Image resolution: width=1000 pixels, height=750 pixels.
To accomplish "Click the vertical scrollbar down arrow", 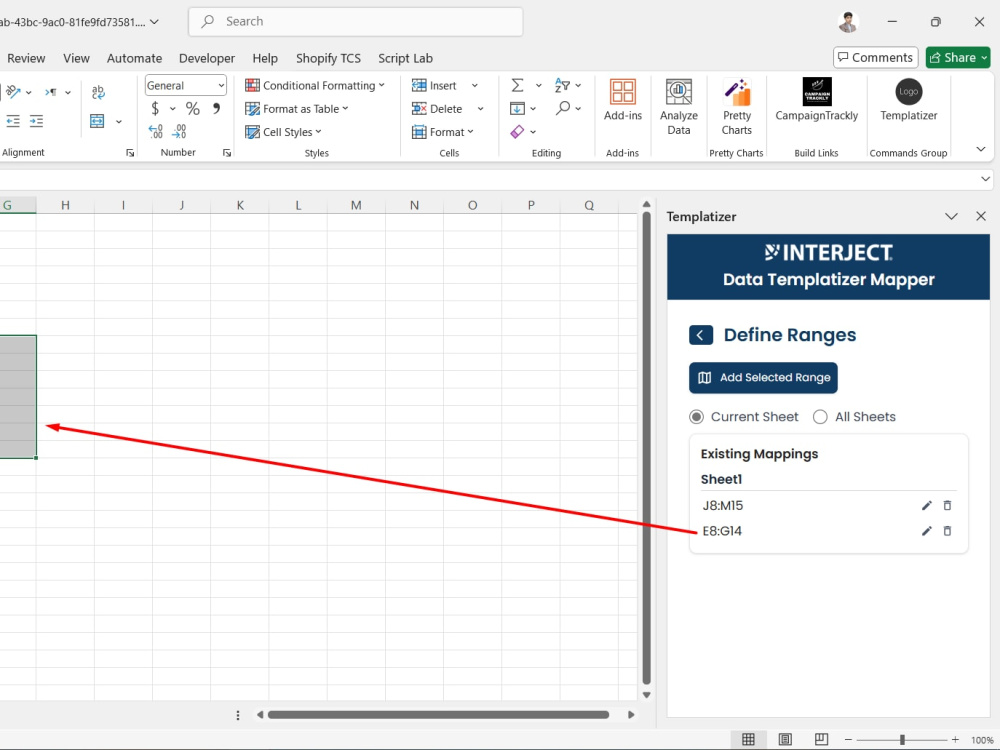I will tap(646, 695).
